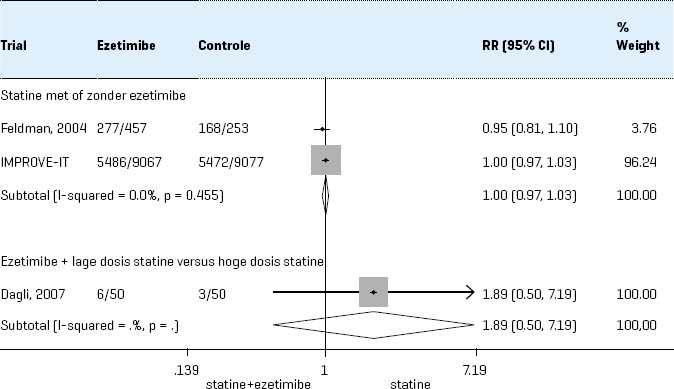Click the wide Dagli subtotal diamond
Screen dimensions: 674x389
pyautogui.click(x=373, y=325)
